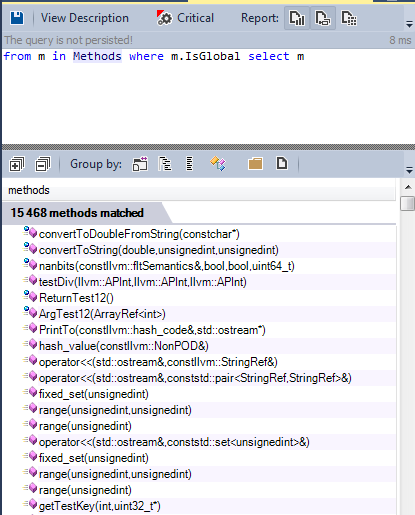Click the second Report document icon
The image size is (415, 515).
(323, 18)
